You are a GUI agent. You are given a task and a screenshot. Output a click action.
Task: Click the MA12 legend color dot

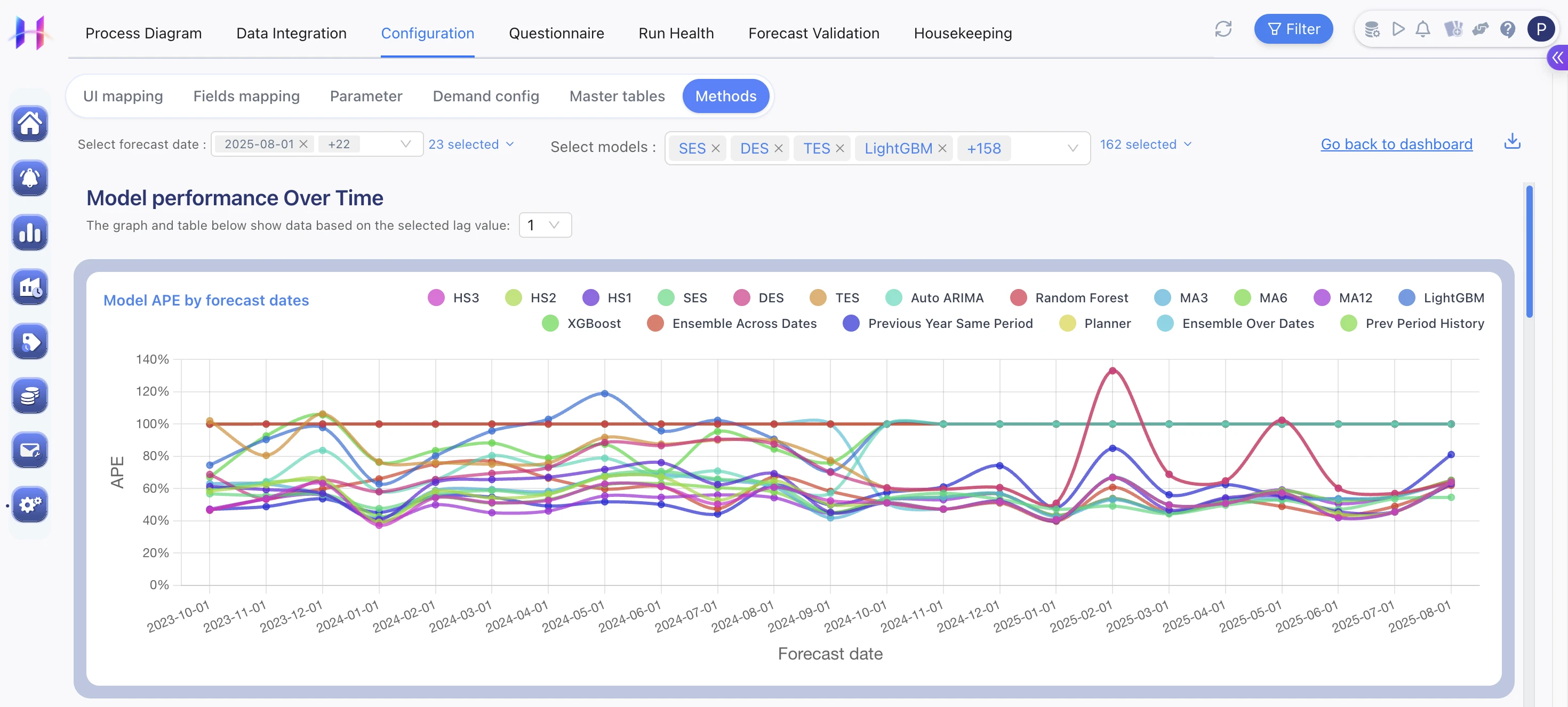(1322, 298)
